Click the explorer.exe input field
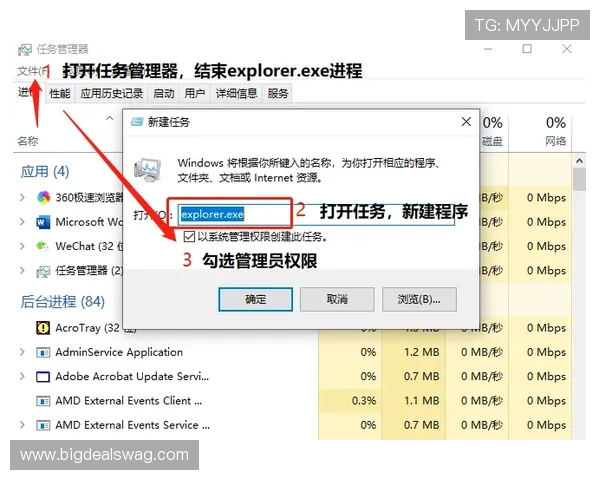The height and width of the screenshot is (480, 600). 316,214
